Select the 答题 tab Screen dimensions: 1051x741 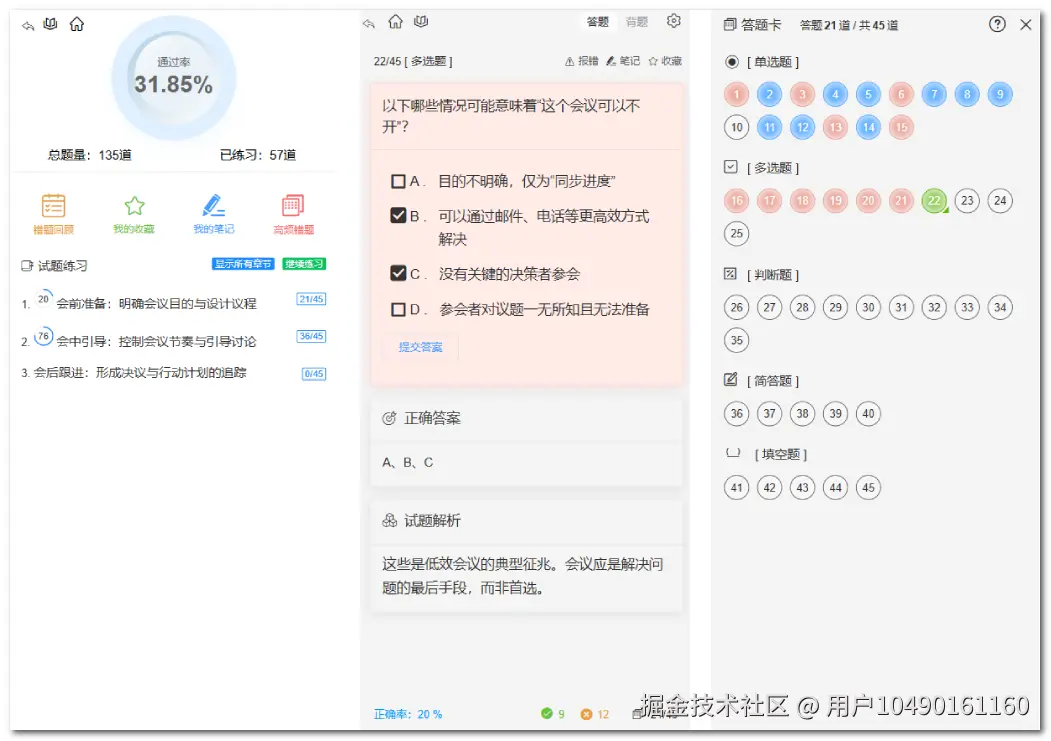(596, 20)
